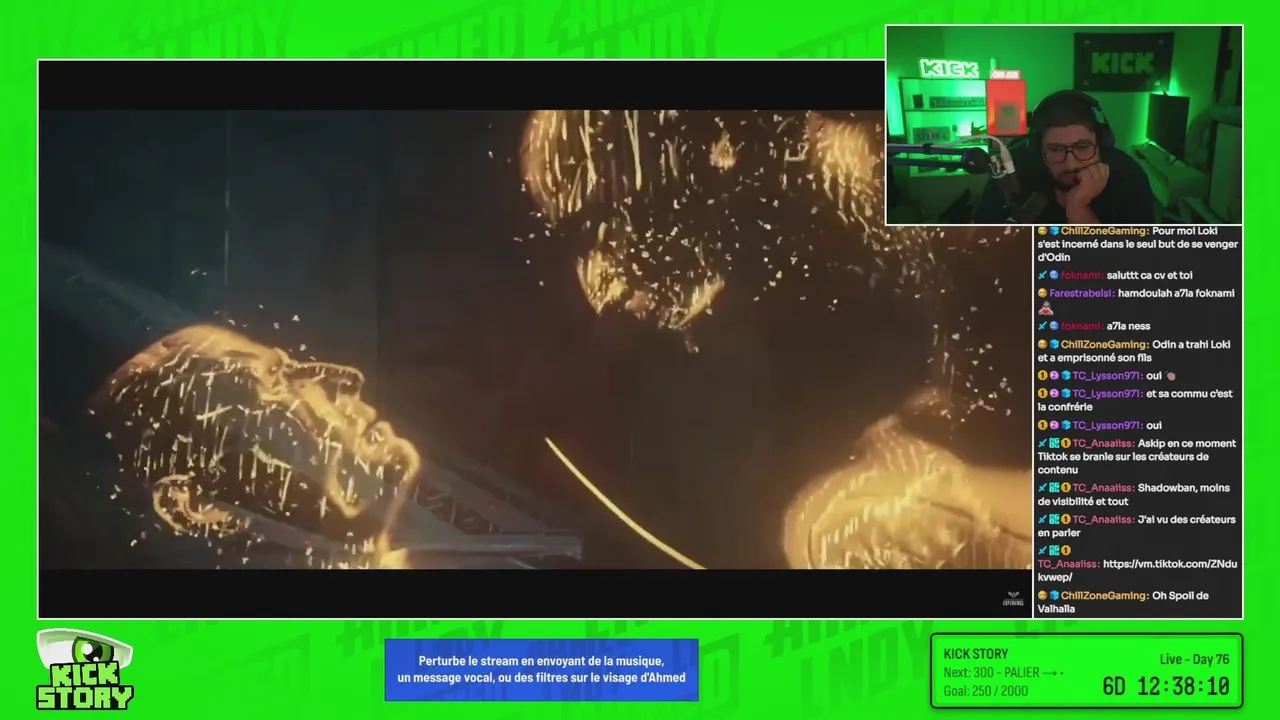The width and height of the screenshot is (1280, 720).
Task: Click the clapping emoji after TC_Lysson971's oui
Action: [1171, 376]
